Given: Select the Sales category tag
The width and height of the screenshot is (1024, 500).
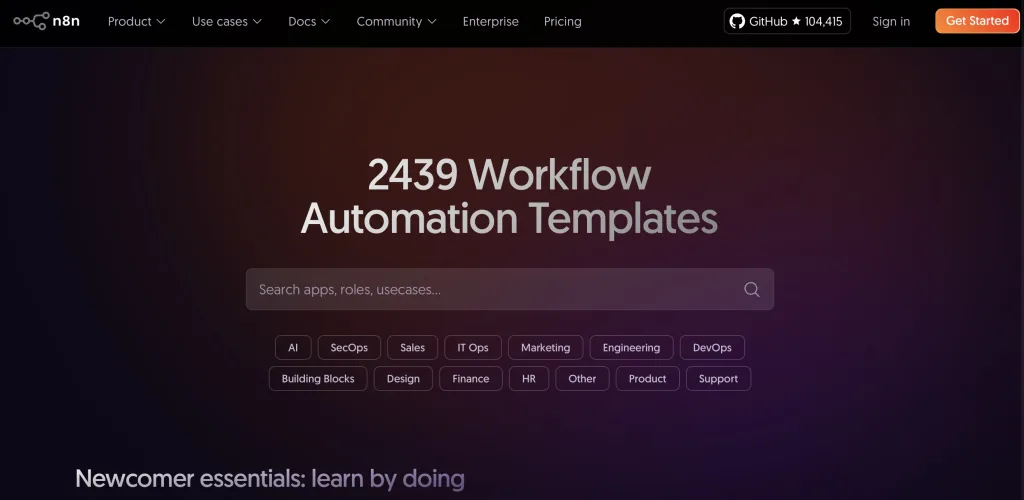Looking at the screenshot, I should click(x=412, y=347).
